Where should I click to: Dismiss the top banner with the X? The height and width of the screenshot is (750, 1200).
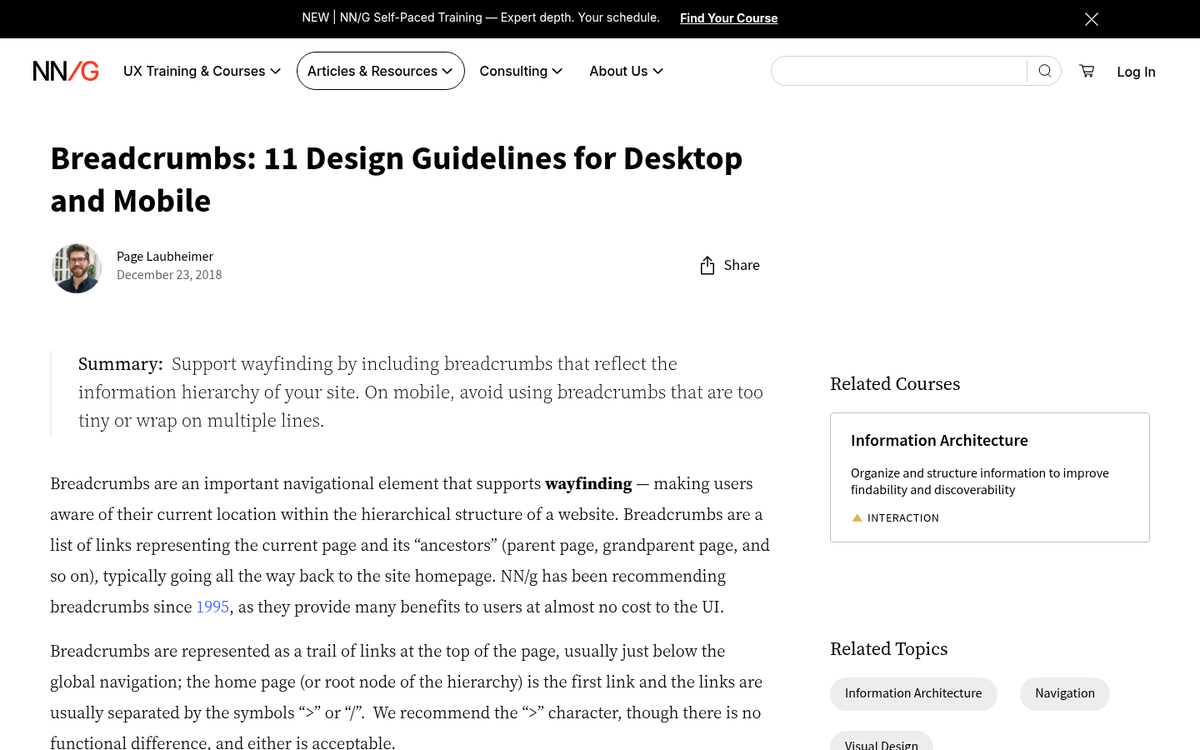[x=1091, y=18]
